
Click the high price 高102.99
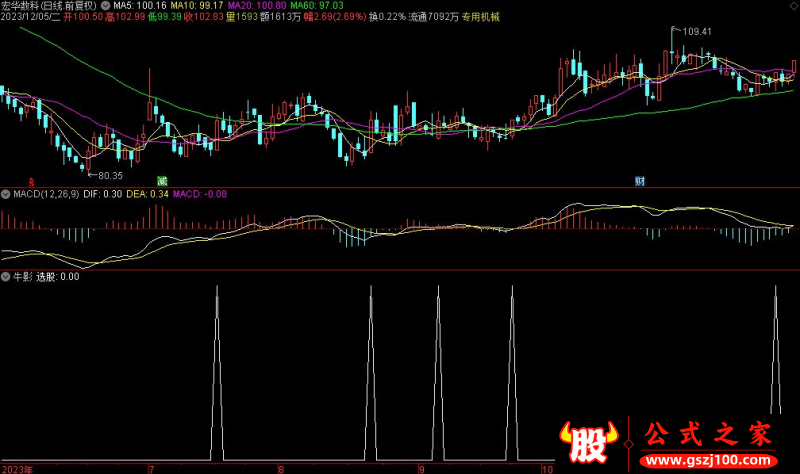click(x=125, y=17)
